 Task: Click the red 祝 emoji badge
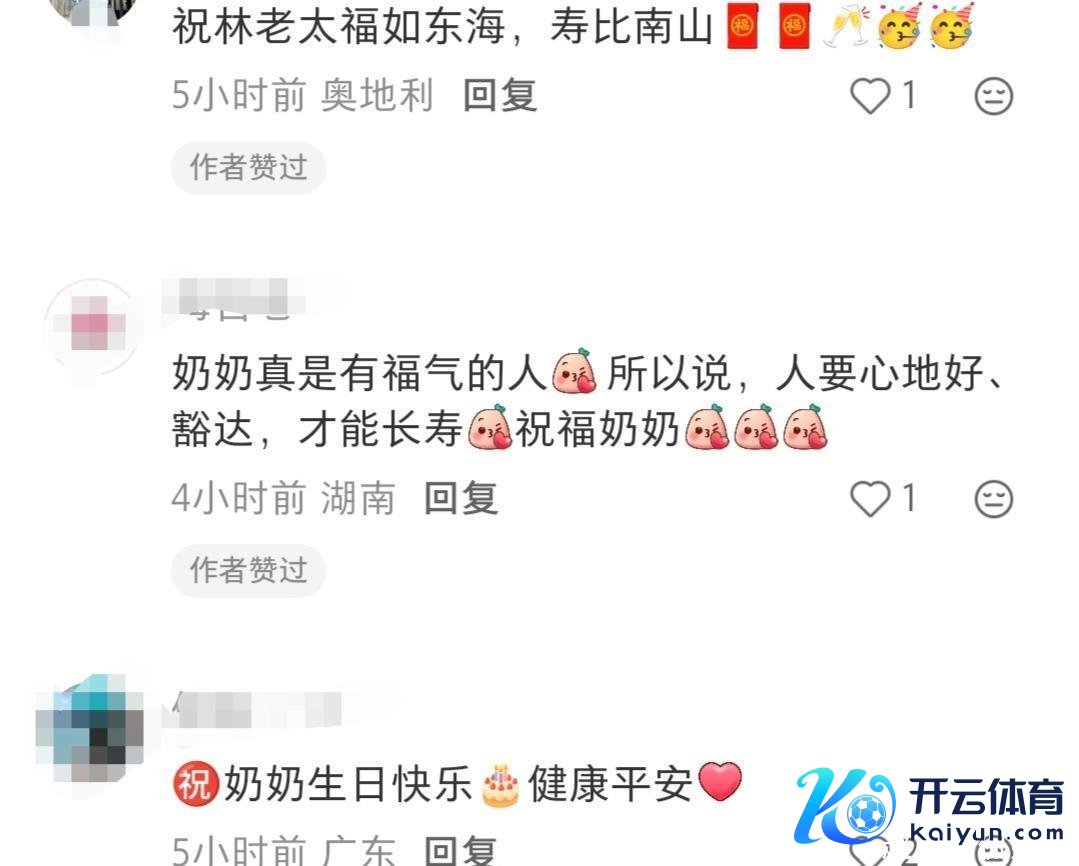point(195,784)
